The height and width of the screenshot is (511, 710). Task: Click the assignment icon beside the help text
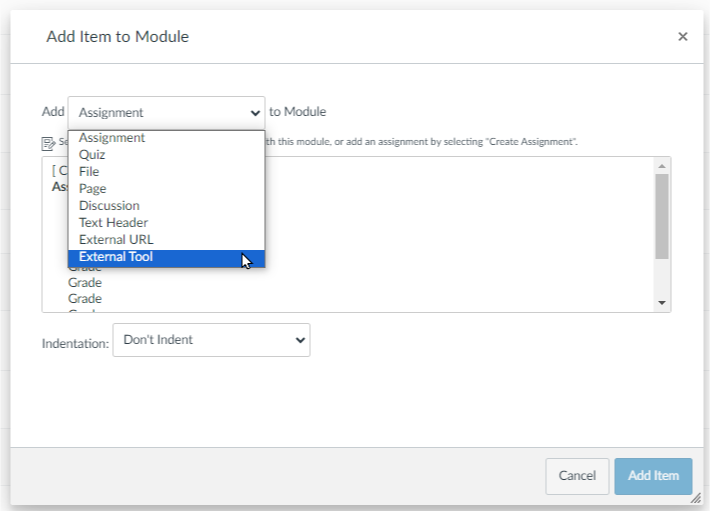[x=48, y=143]
